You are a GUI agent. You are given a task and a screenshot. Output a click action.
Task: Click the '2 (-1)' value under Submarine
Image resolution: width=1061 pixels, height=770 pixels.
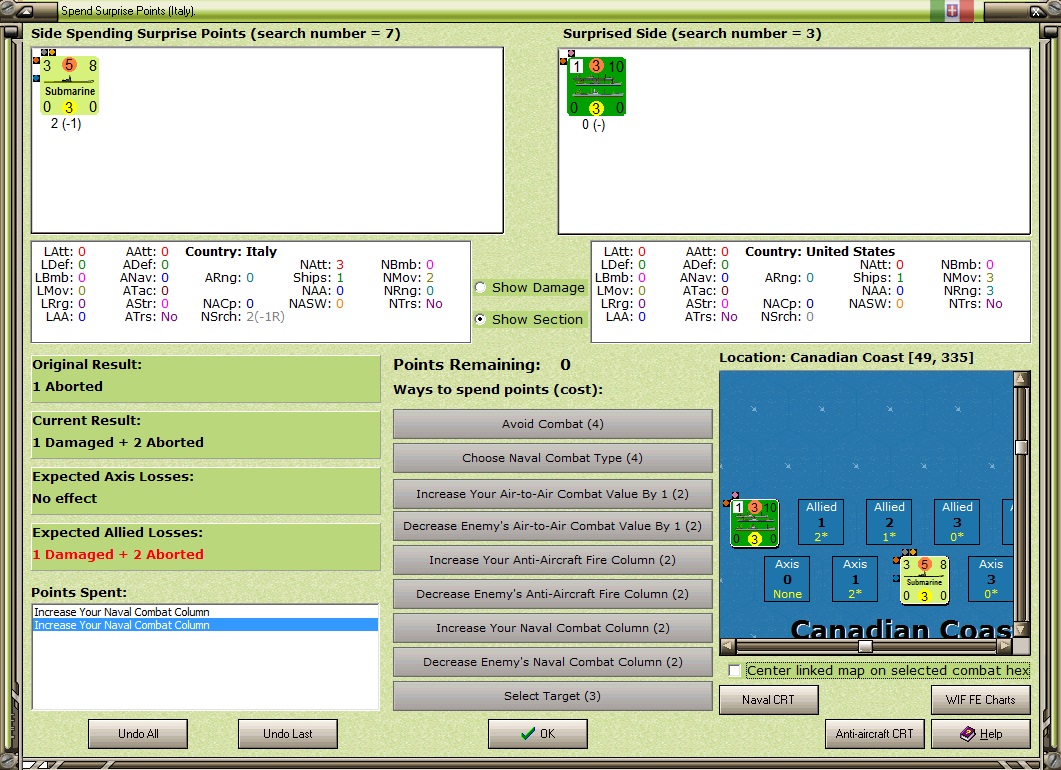66,124
